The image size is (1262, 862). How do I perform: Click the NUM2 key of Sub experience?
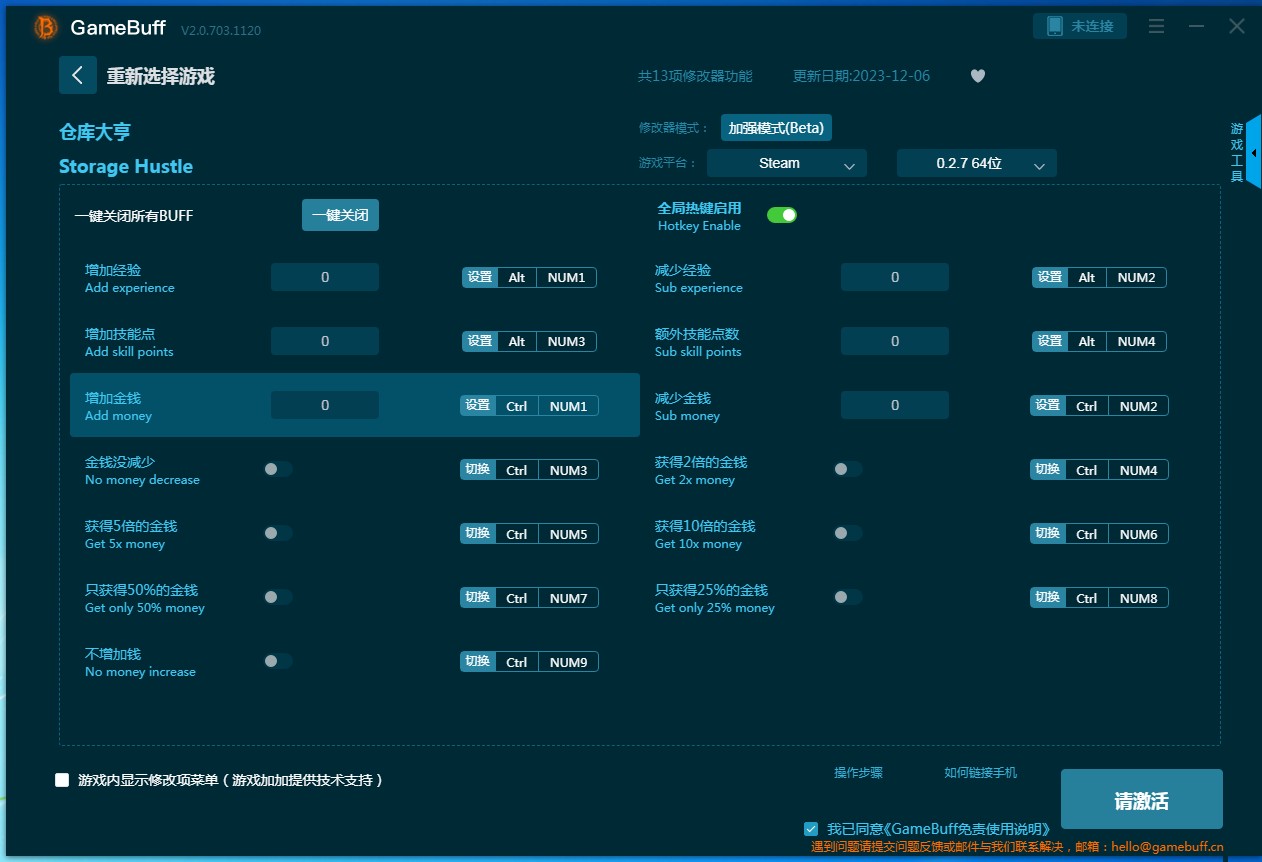(x=1137, y=277)
